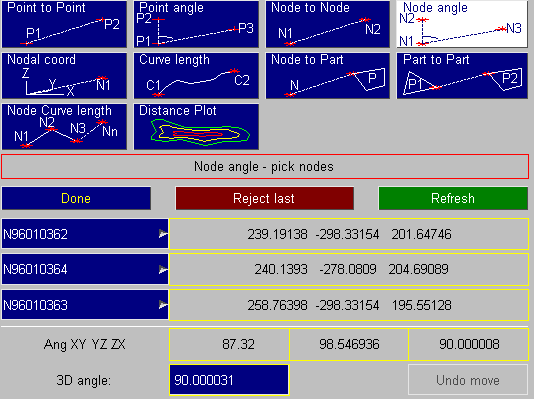Expand popup arrow for node N96010362

163,234
